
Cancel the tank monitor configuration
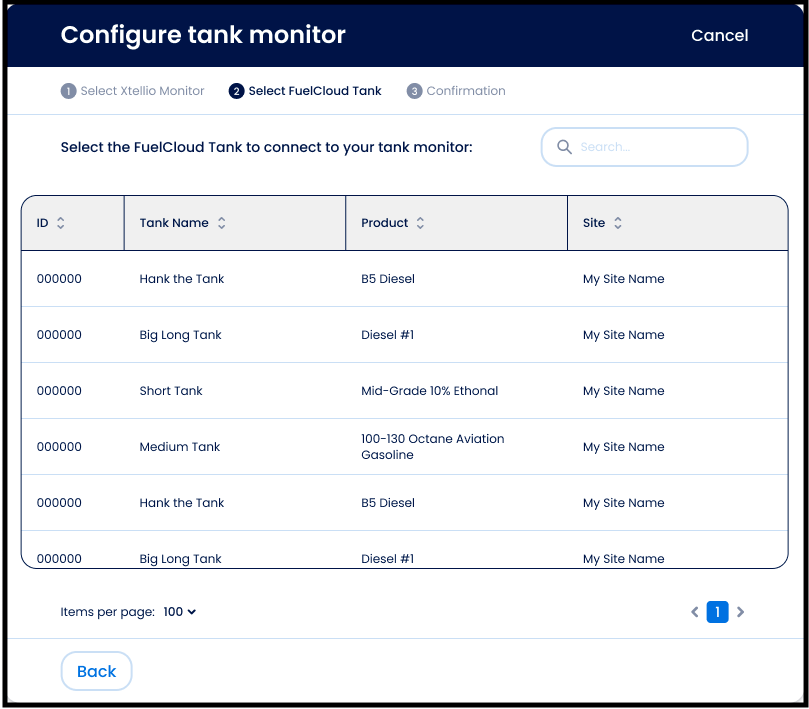719,35
